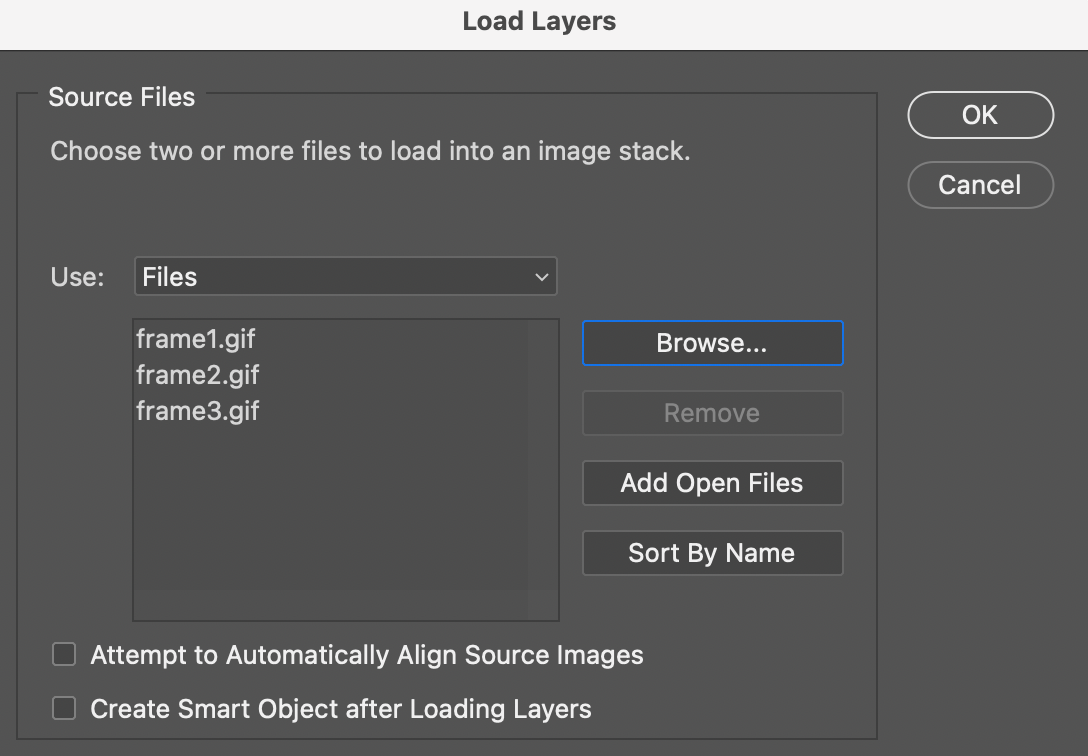
Task: Sort the file list by name
Action: pyautogui.click(x=712, y=553)
